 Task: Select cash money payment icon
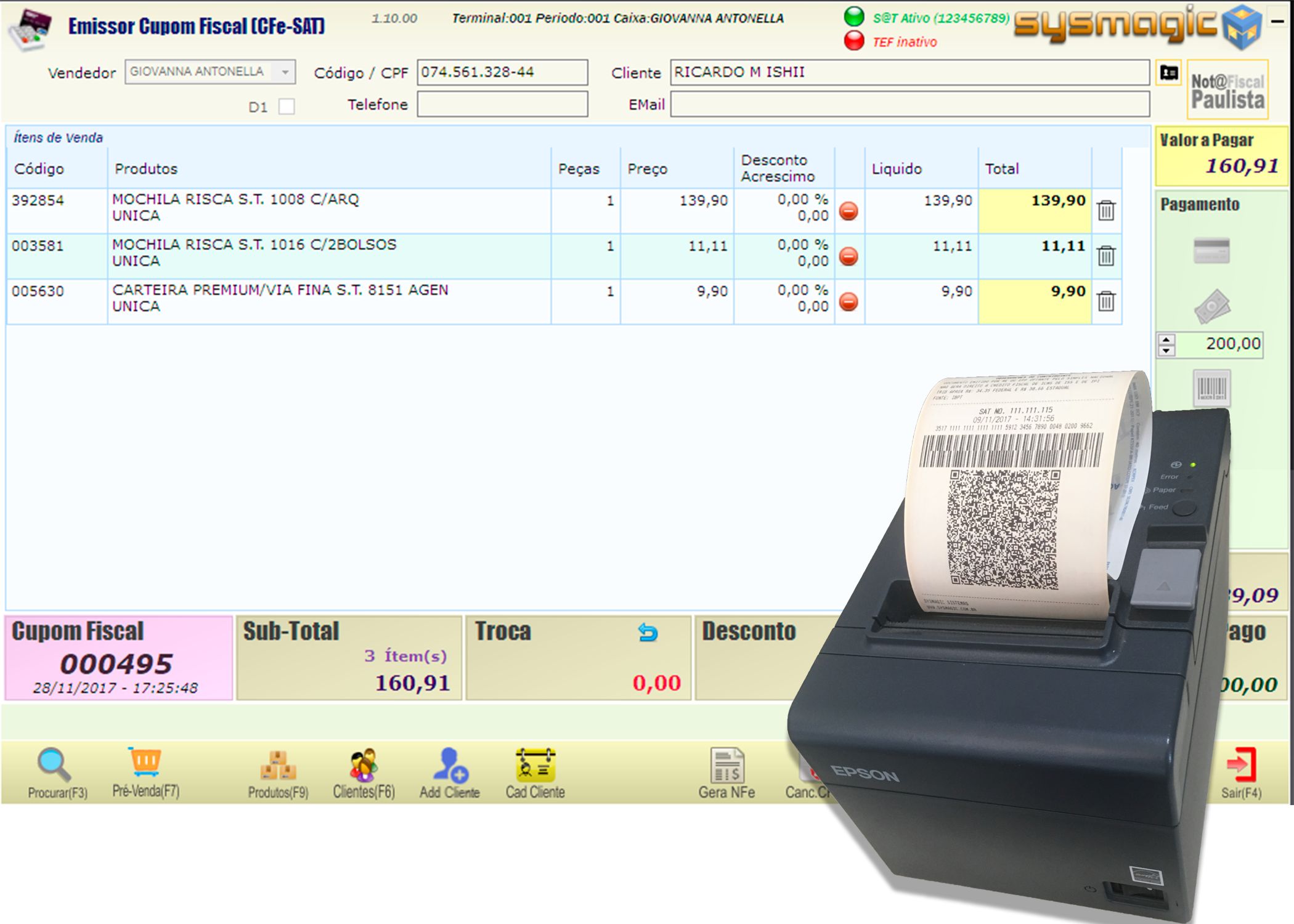[x=1212, y=306]
